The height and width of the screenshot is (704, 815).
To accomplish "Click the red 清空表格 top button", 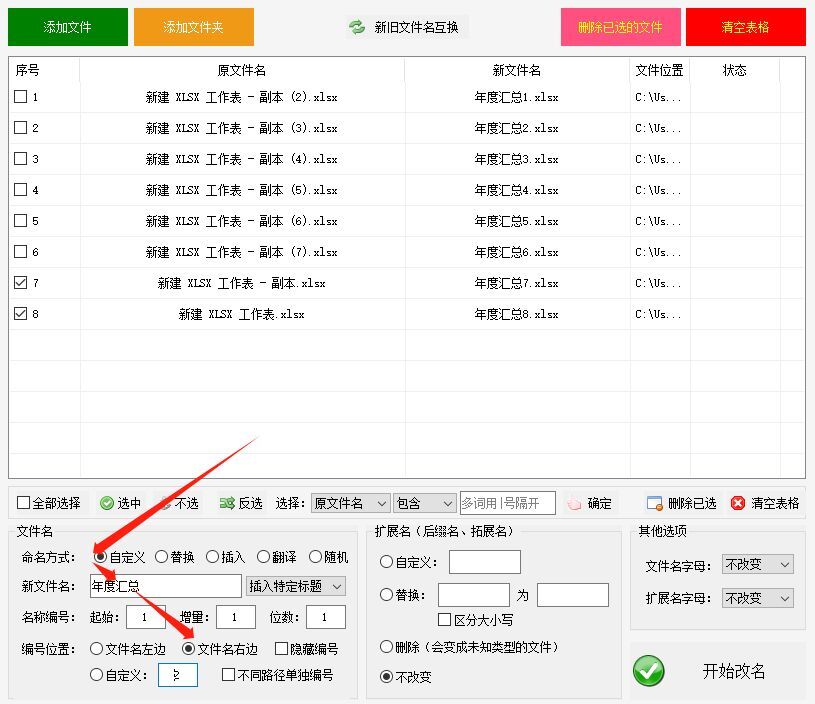I will point(745,27).
